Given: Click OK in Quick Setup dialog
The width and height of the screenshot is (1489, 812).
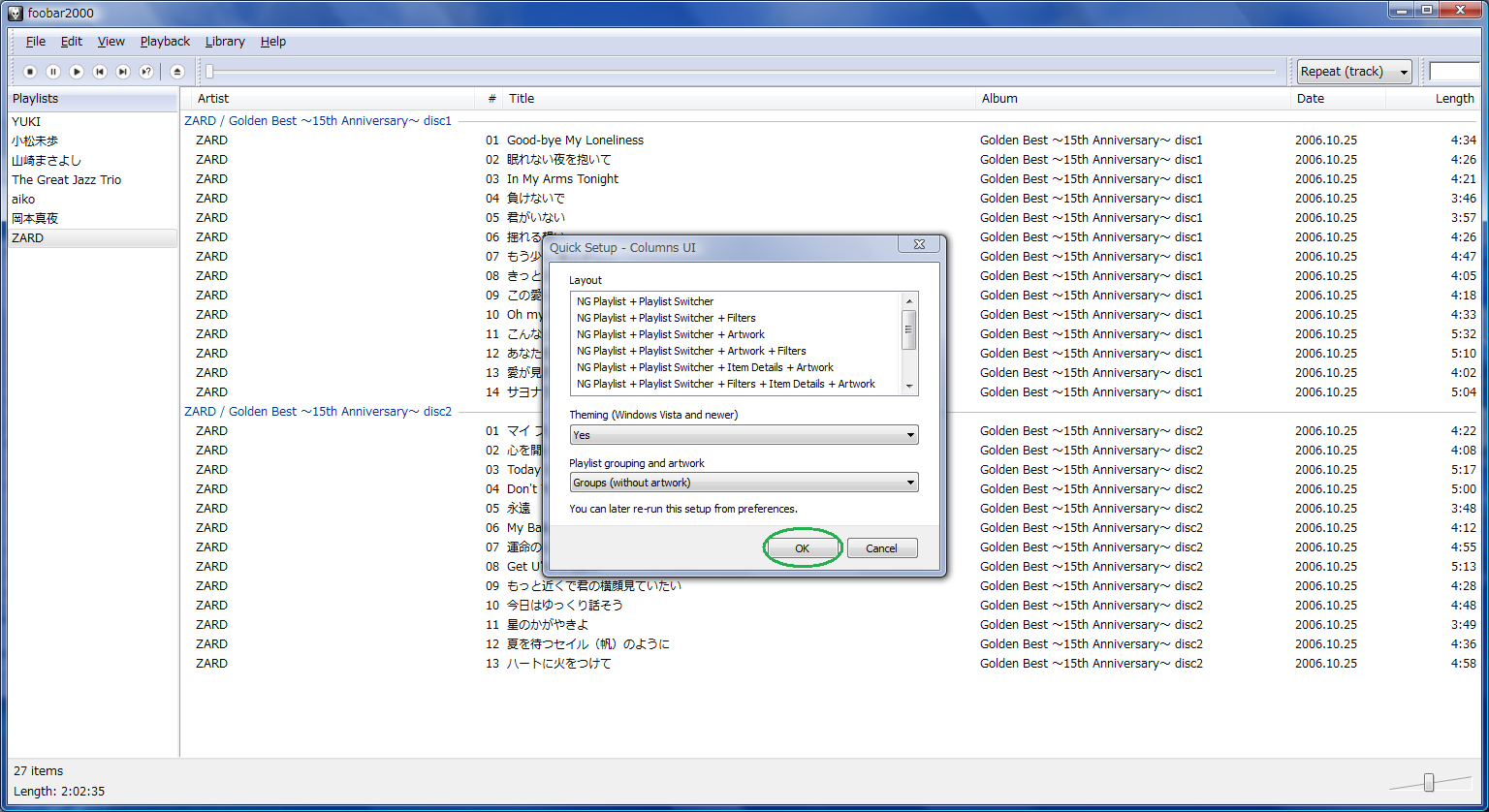Looking at the screenshot, I should (802, 548).
